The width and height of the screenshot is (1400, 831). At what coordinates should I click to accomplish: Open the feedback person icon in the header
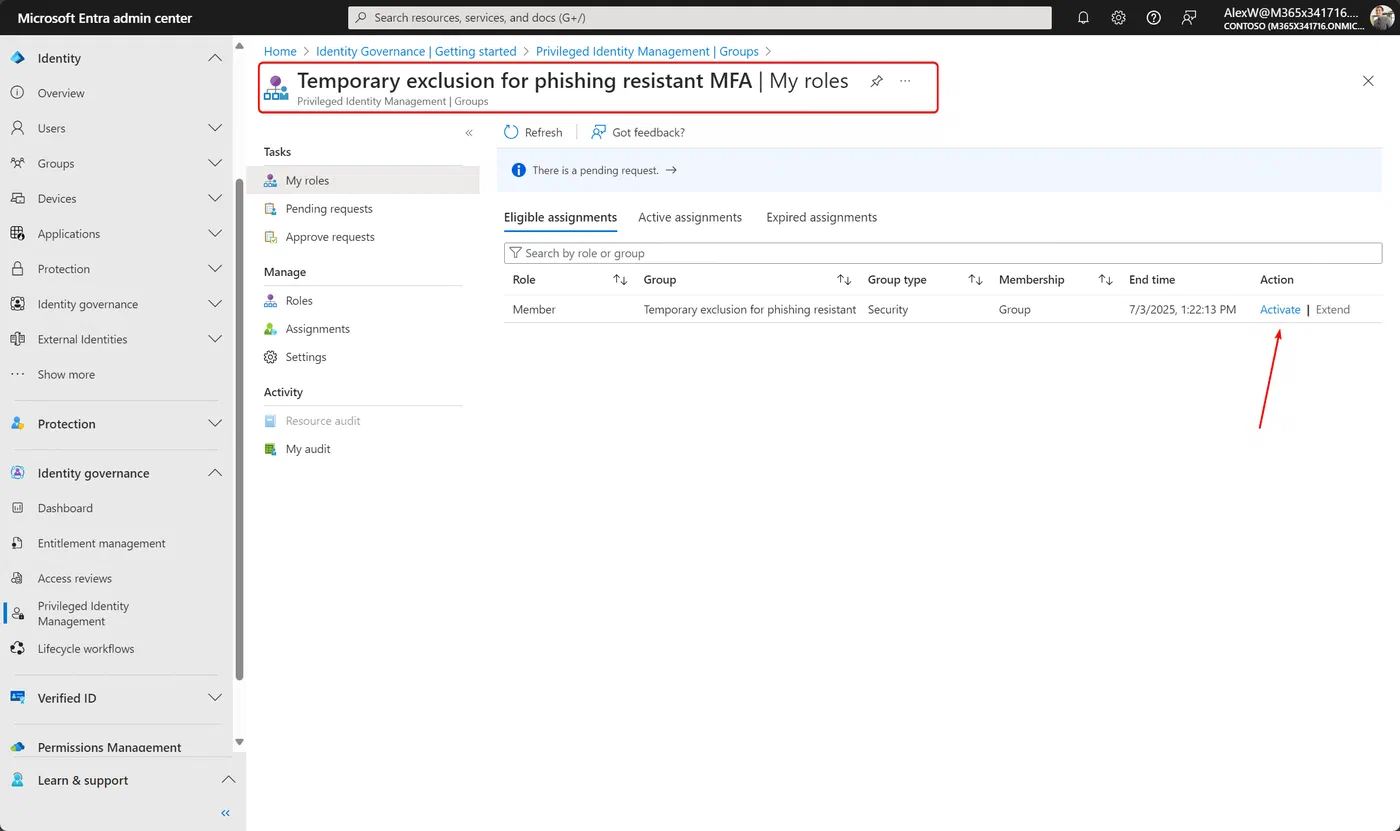tap(1189, 18)
